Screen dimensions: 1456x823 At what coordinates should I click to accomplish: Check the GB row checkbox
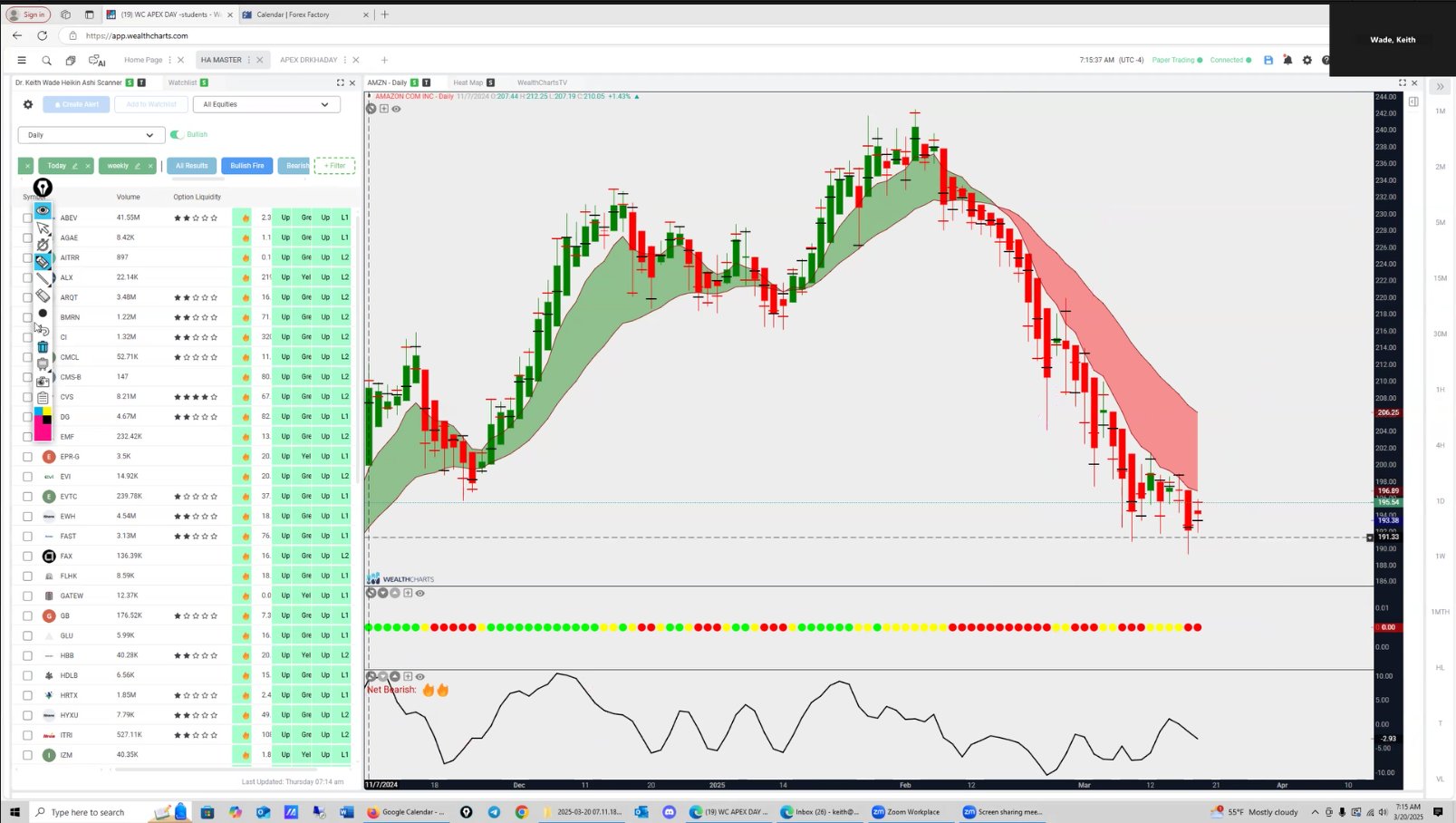[27, 615]
